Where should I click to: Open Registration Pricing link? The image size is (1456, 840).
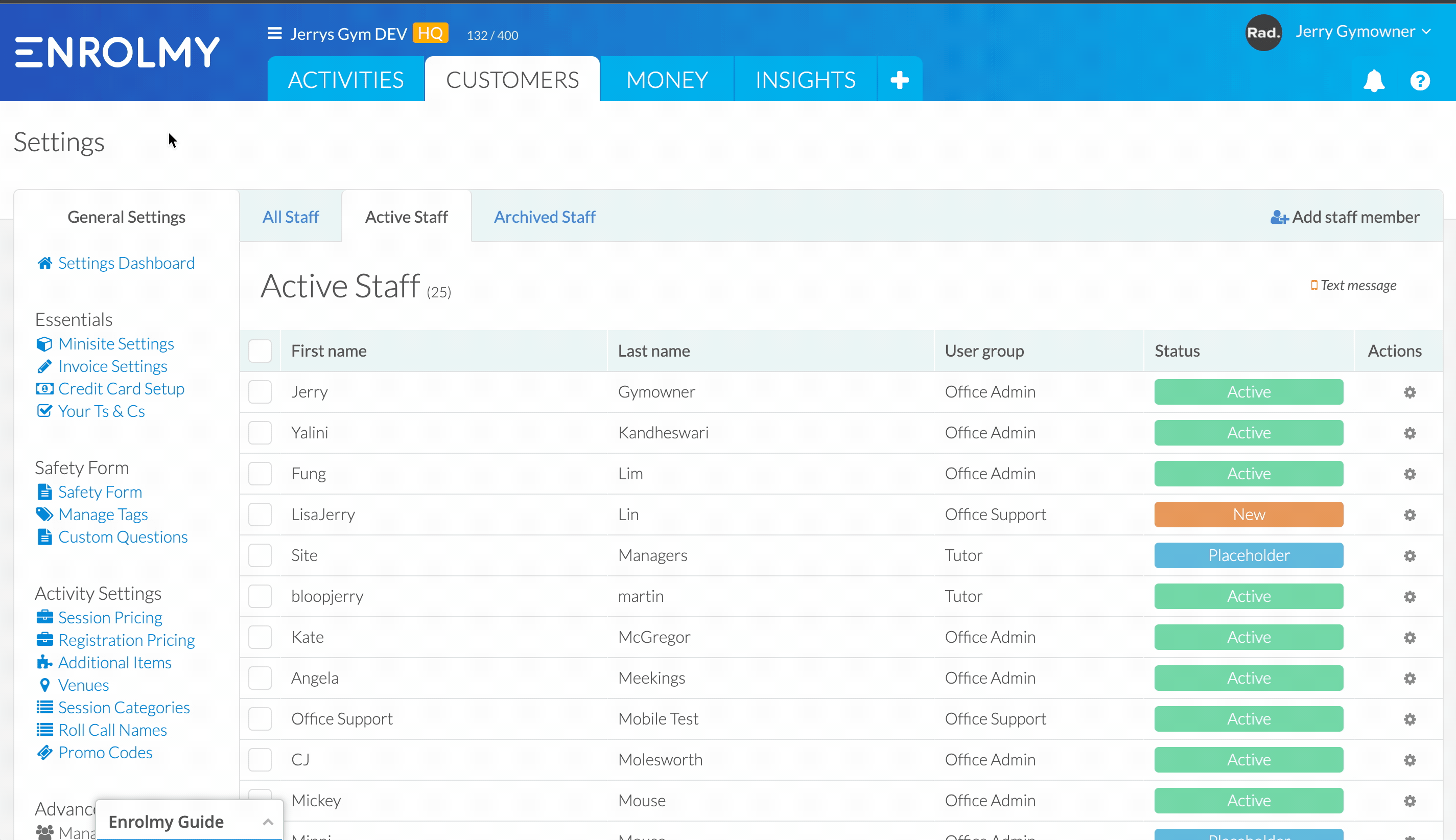pyautogui.click(x=126, y=640)
